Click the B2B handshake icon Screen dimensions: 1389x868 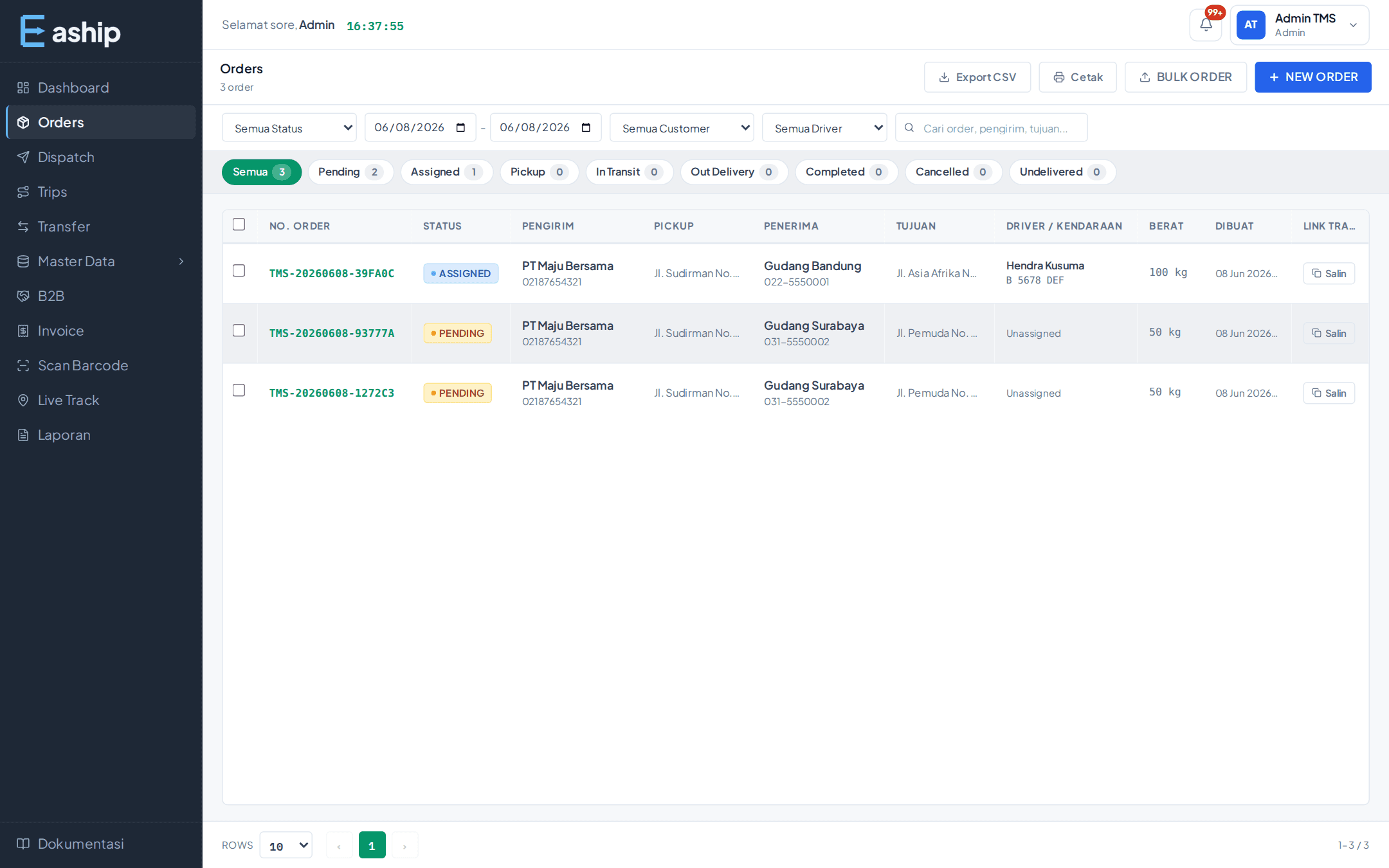point(23,296)
